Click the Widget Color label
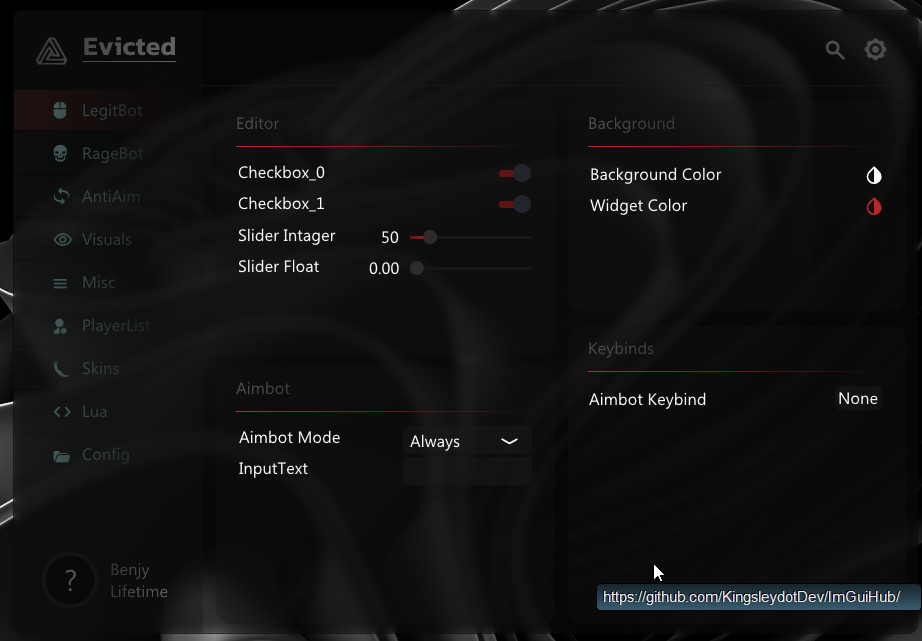 tap(639, 206)
